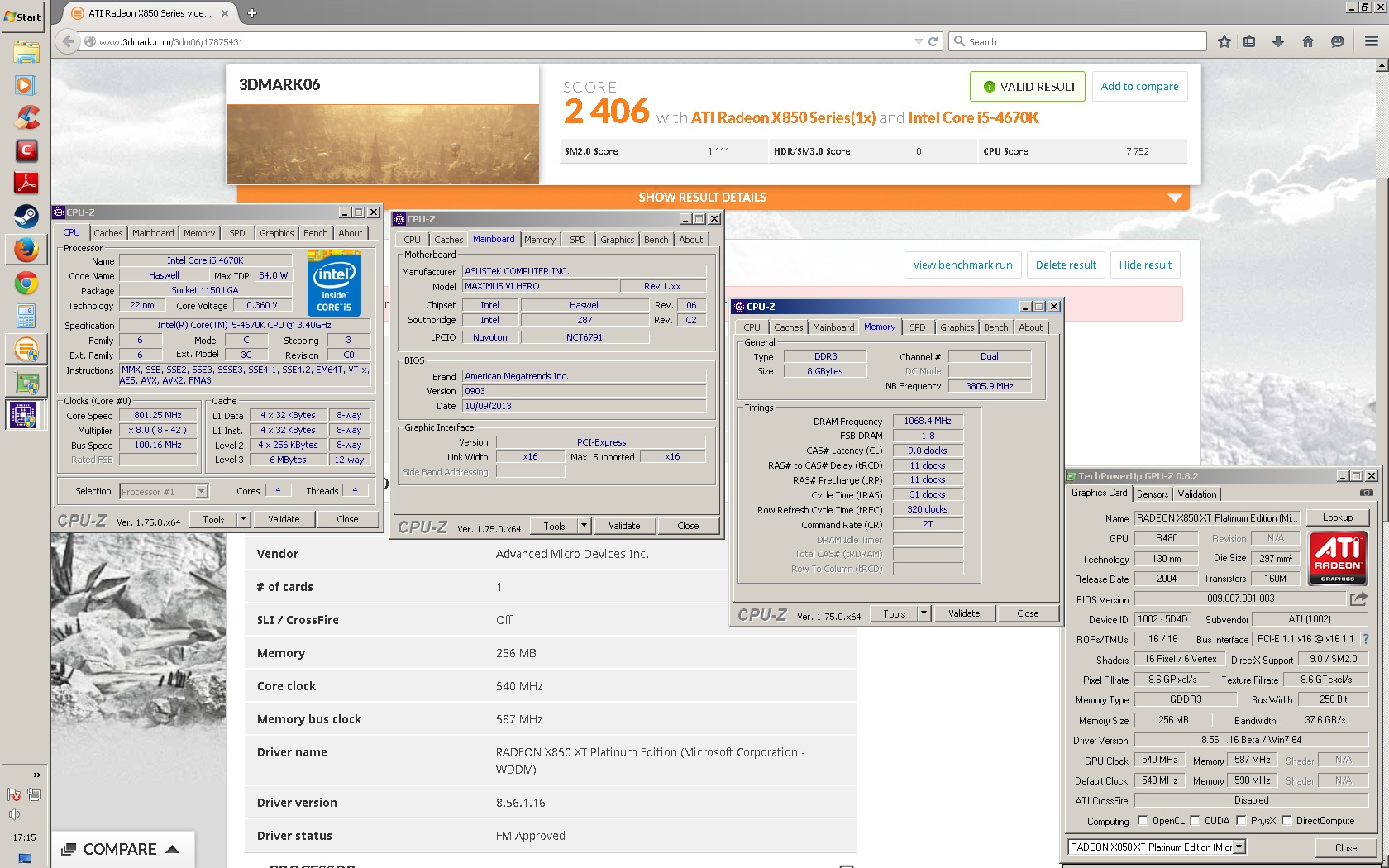
Task: Open the URL bar history dropdown arrow
Action: coord(919,41)
